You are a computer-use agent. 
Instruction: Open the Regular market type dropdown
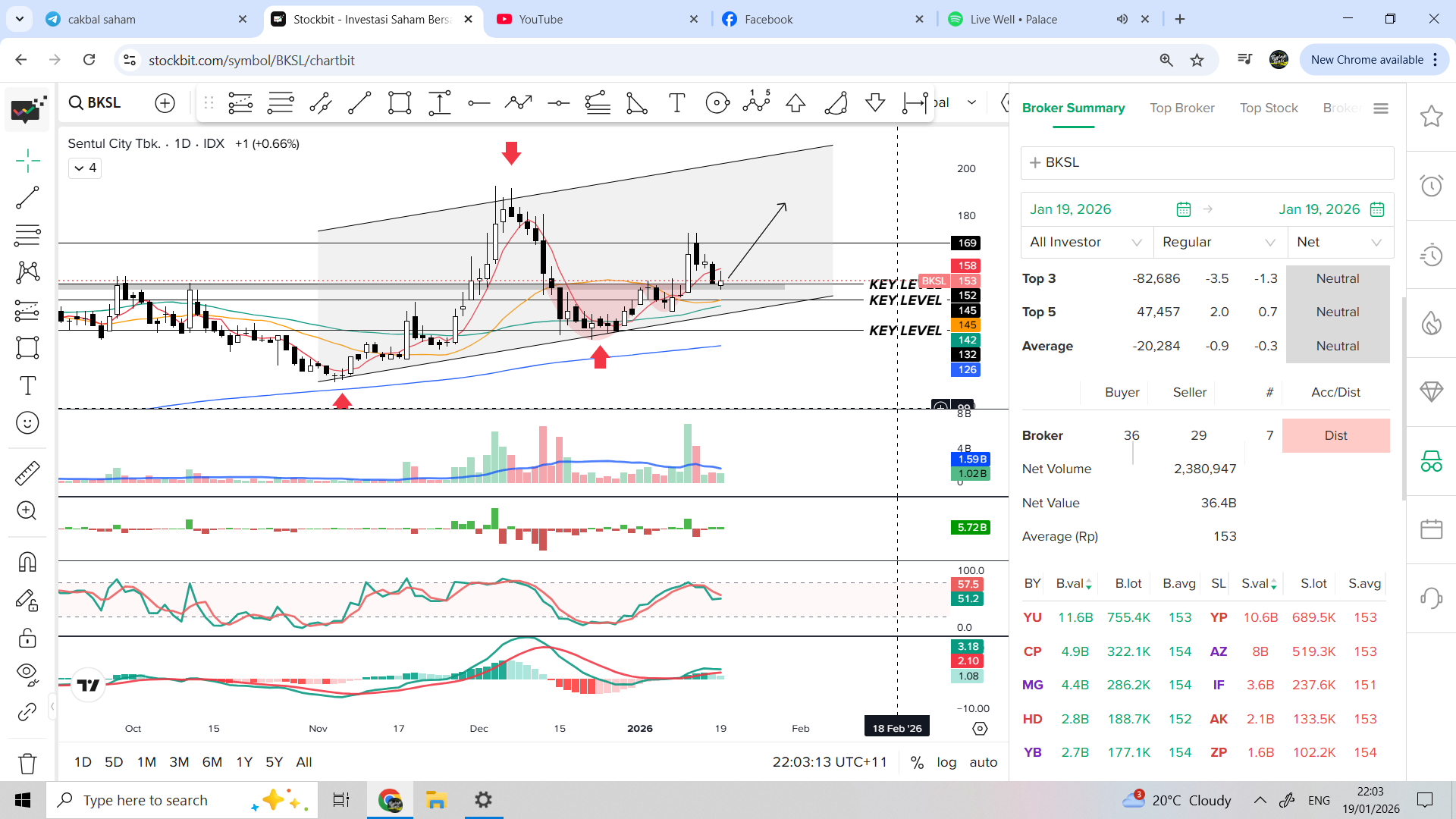tap(1219, 242)
